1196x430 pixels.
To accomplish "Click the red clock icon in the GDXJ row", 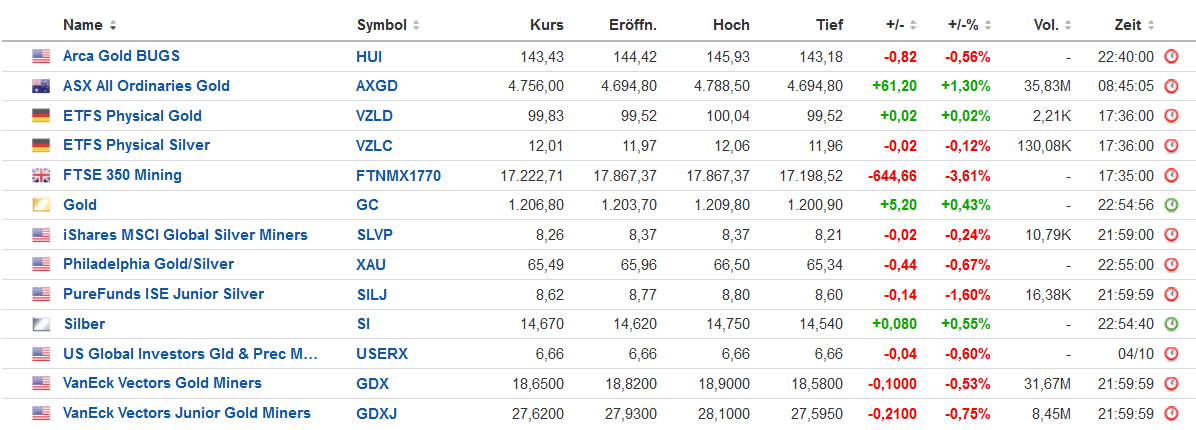I will tap(1171, 413).
